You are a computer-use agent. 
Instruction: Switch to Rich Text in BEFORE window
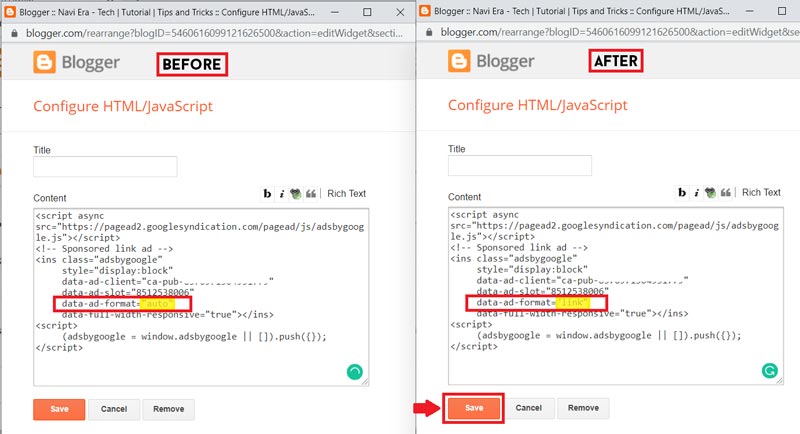click(346, 194)
